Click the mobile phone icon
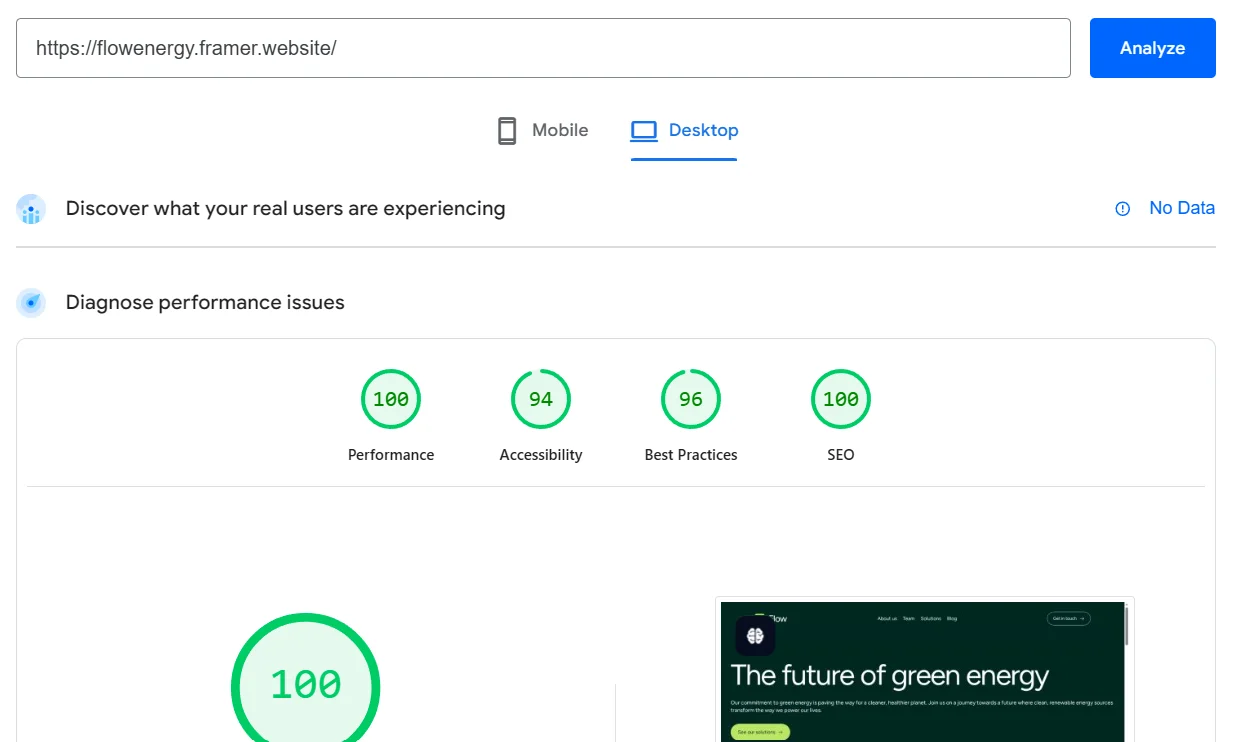Screen dimensions: 1246x742 [x=507, y=131]
